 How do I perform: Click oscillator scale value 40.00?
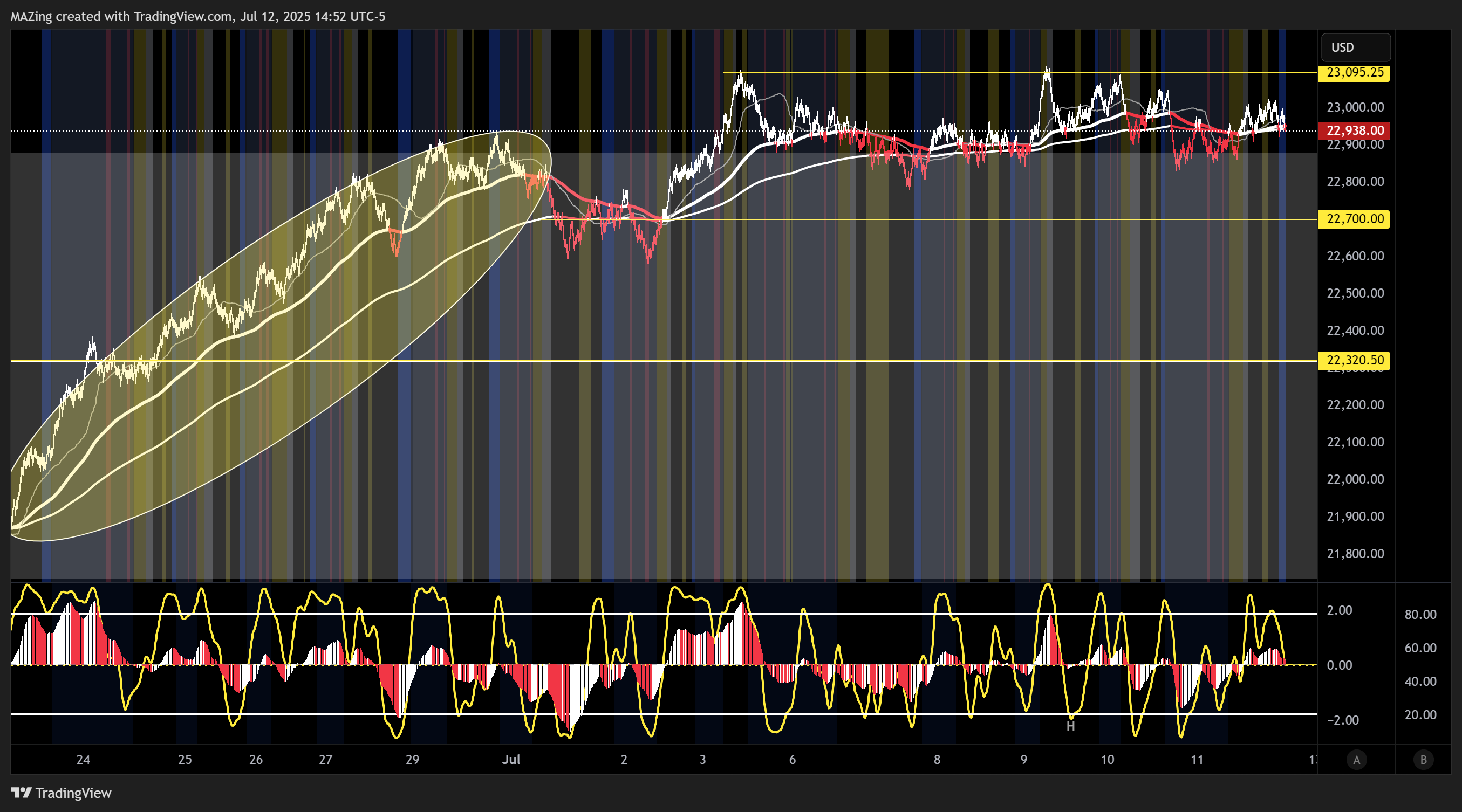tap(1420, 682)
